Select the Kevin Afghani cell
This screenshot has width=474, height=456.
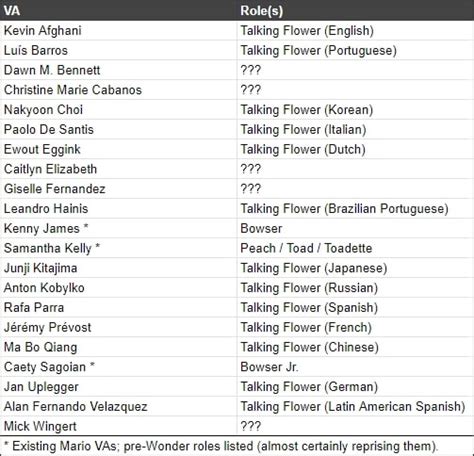pyautogui.click(x=118, y=31)
